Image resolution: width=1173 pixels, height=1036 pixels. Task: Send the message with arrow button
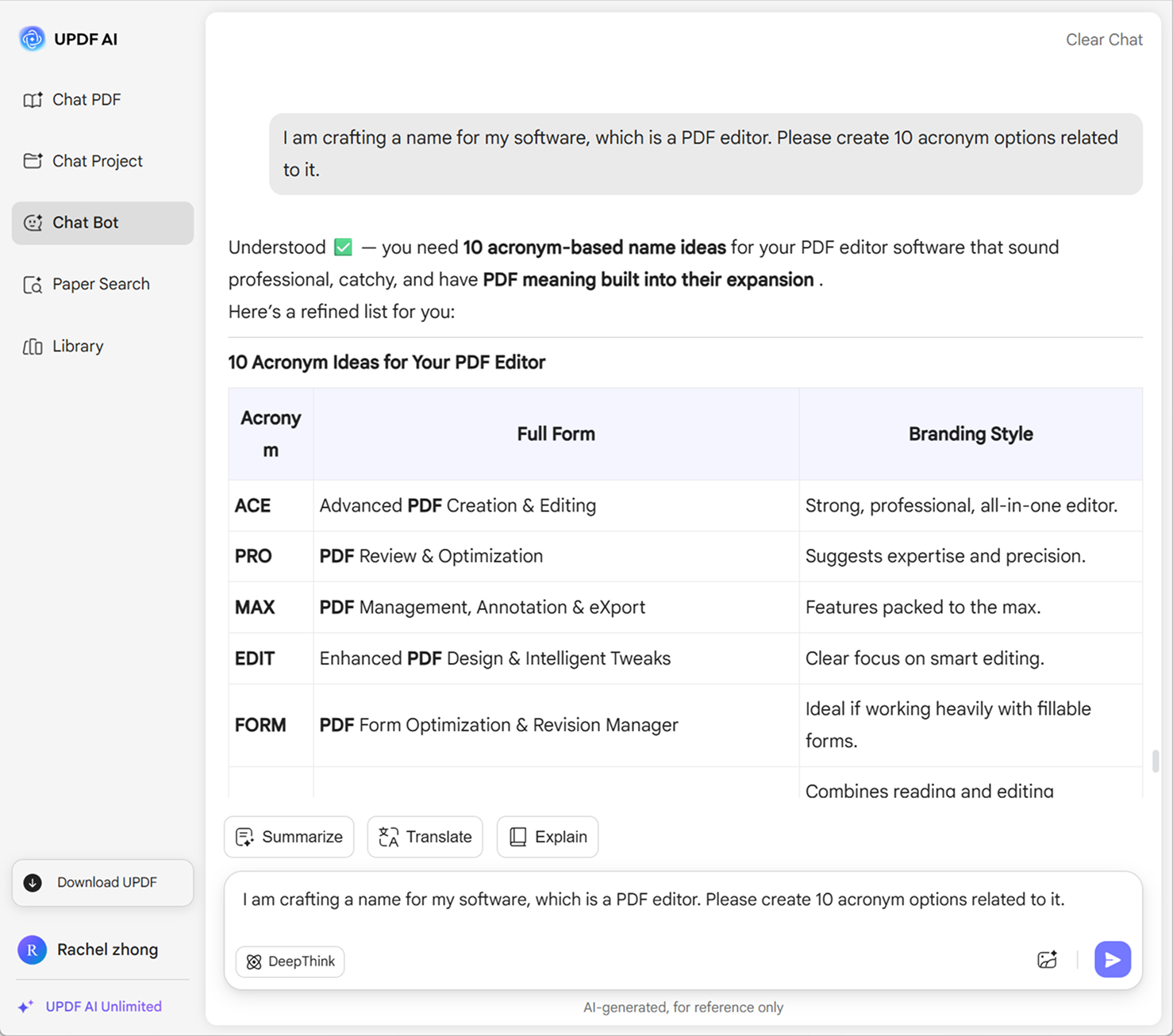coord(1113,960)
